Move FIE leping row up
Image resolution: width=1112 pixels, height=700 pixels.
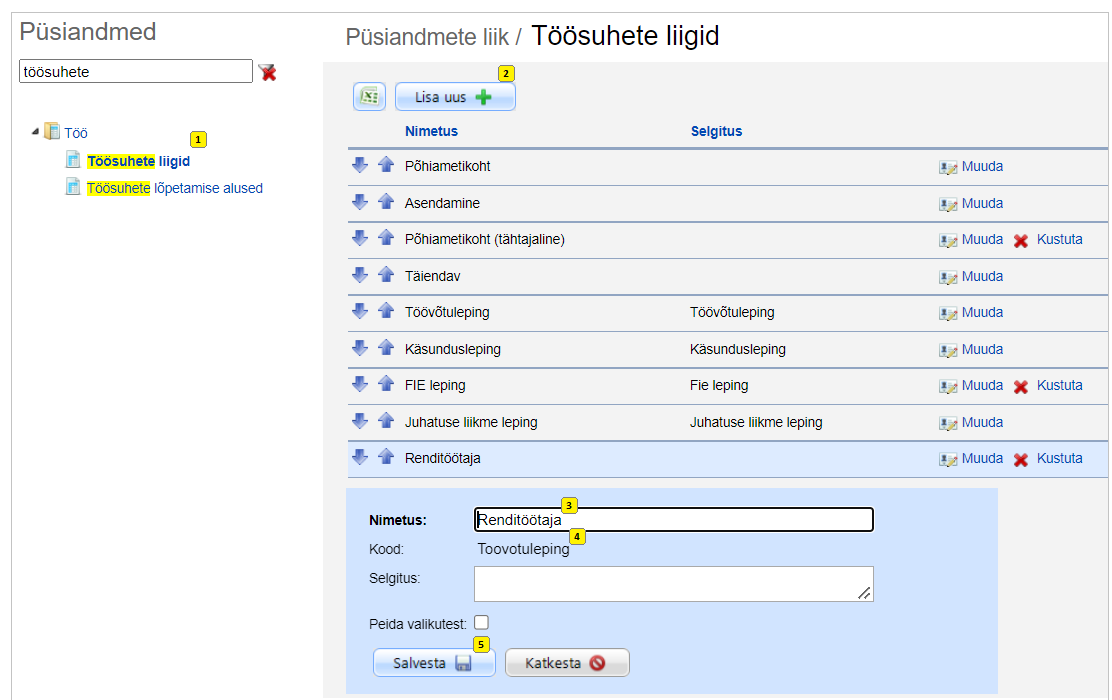(386, 385)
